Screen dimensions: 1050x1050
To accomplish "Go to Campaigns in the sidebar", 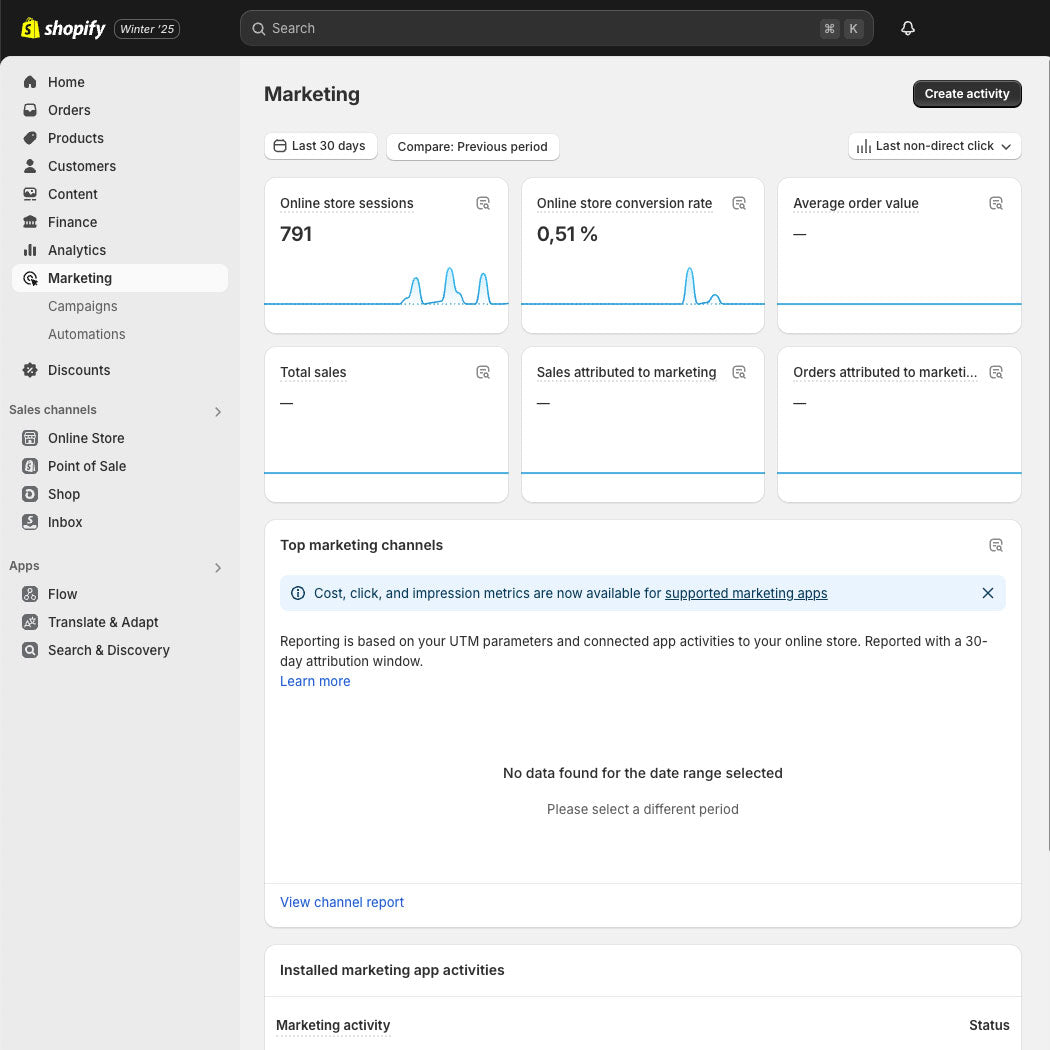I will coord(83,306).
